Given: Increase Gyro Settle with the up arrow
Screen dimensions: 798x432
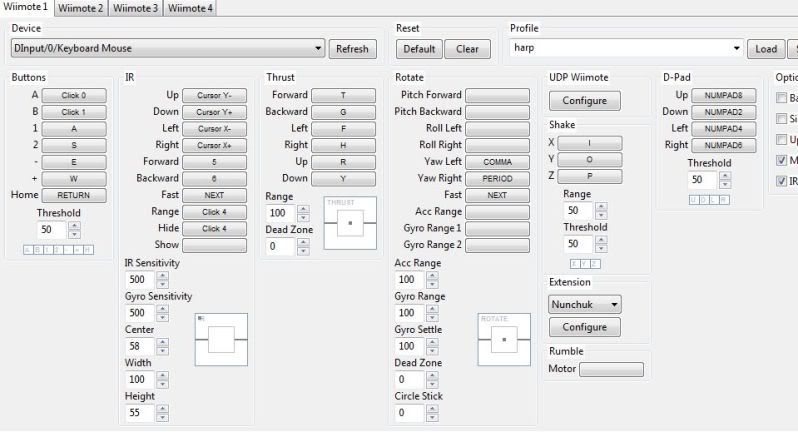Looking at the screenshot, I should pos(432,342).
